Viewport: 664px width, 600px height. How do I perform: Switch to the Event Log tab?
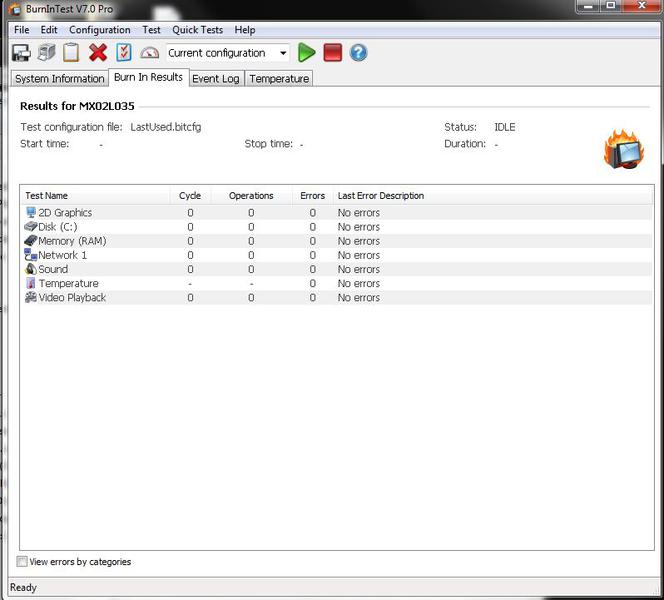coord(216,79)
